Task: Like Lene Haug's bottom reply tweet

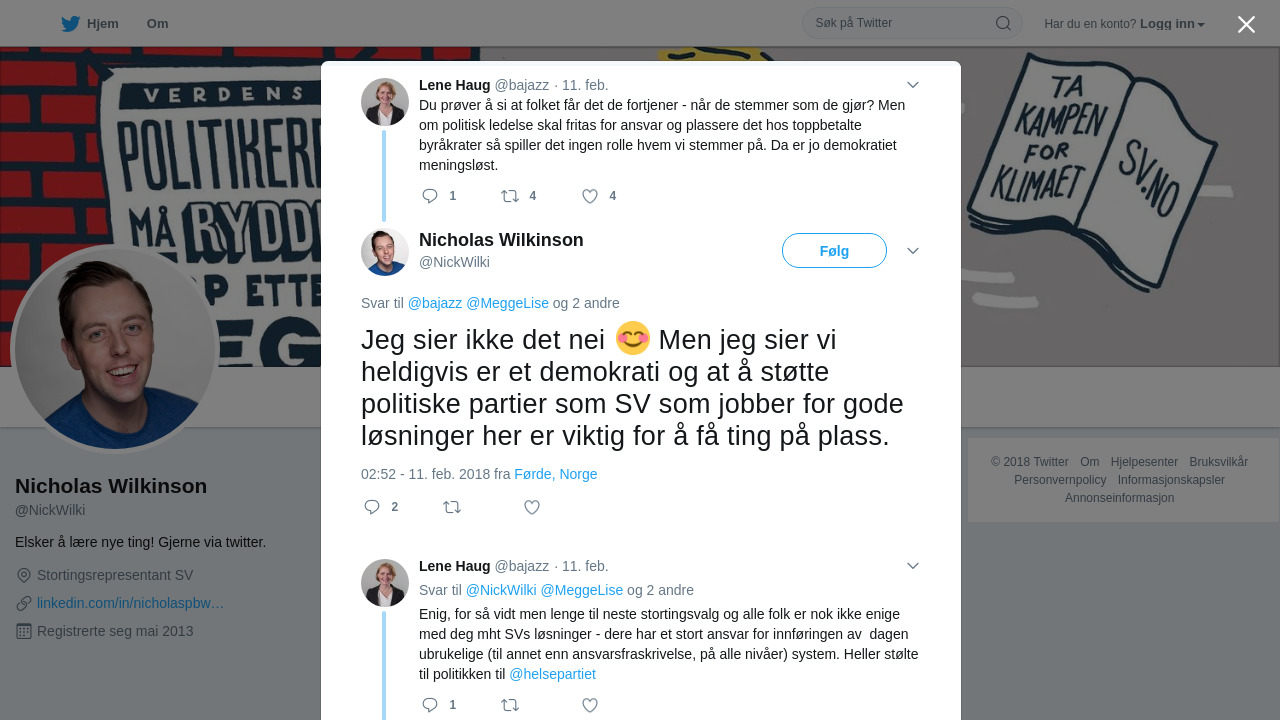Action: point(590,705)
